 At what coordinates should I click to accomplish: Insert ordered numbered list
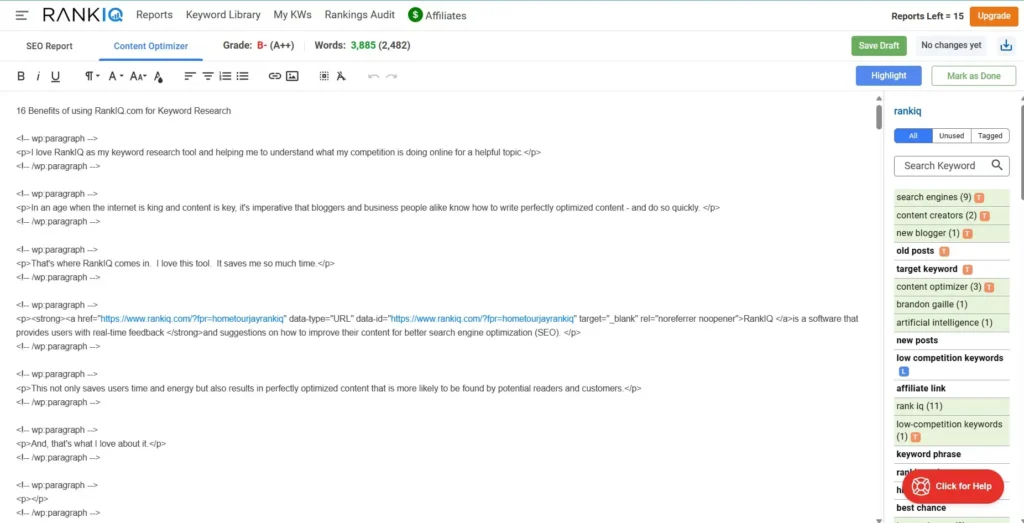coord(225,76)
